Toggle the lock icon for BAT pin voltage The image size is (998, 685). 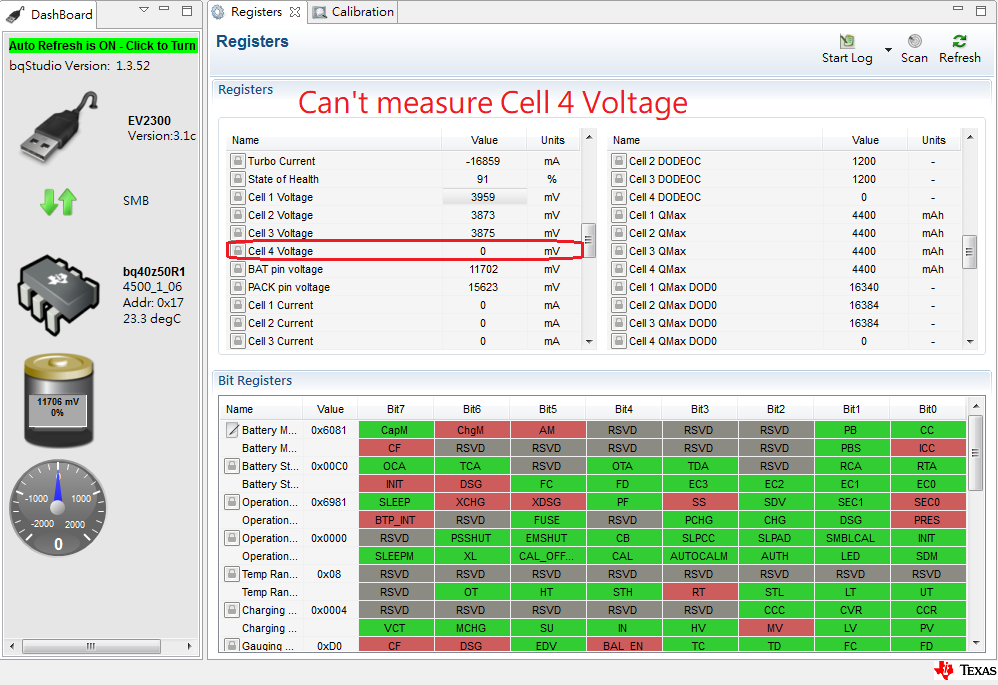click(237, 269)
